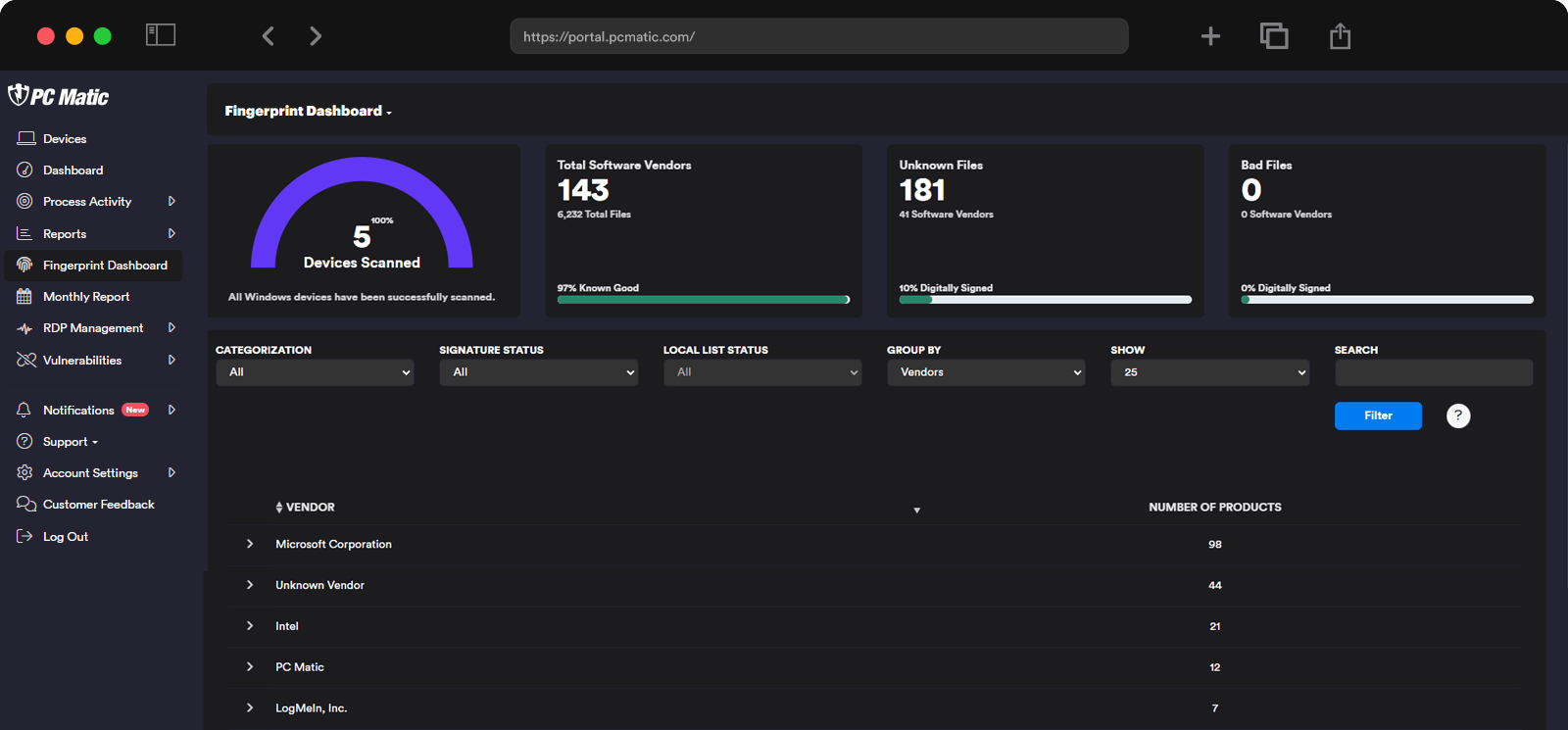The image size is (1568, 730).
Task: Click the Notifications bell icon
Action: click(24, 410)
